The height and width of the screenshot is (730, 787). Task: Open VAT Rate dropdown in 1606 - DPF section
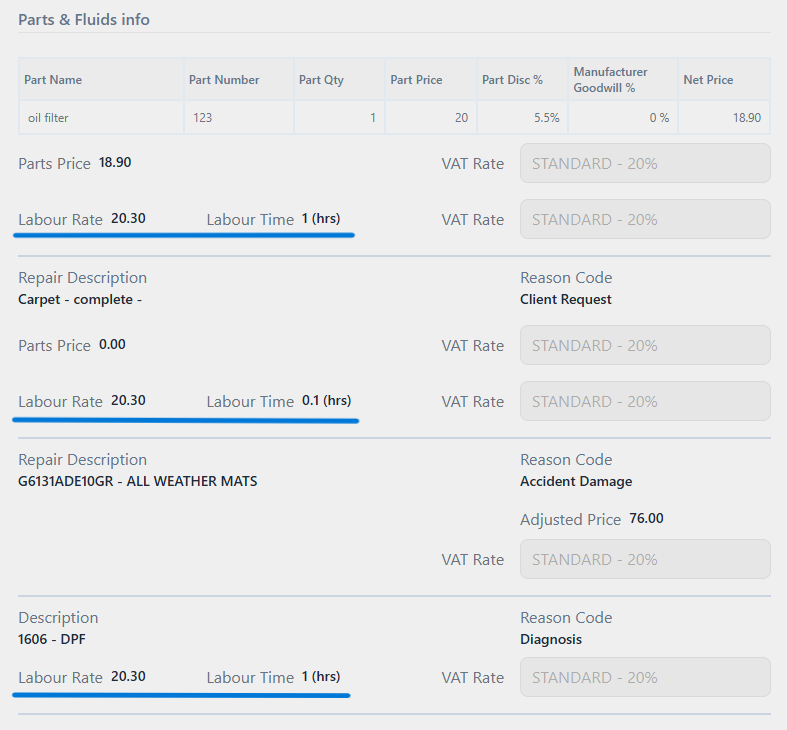(x=645, y=677)
